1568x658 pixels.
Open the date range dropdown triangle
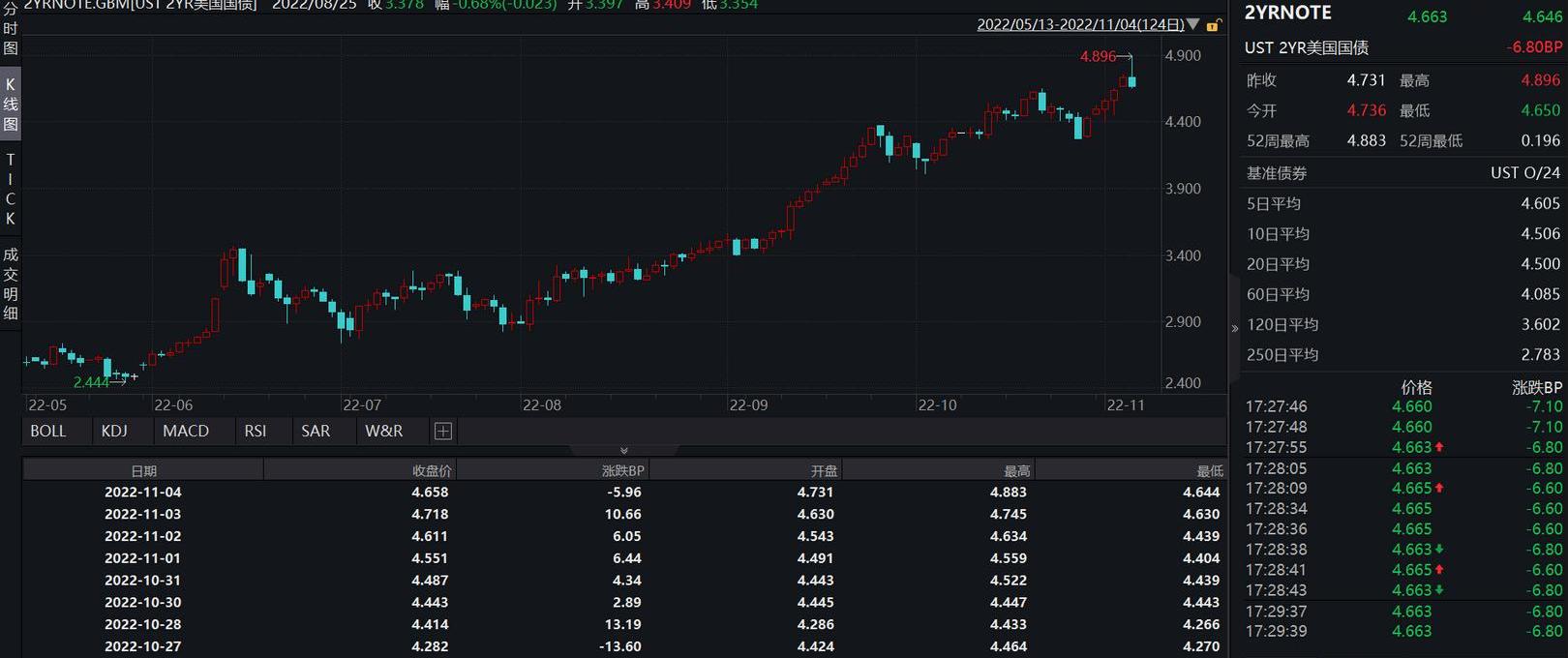pos(1193,24)
